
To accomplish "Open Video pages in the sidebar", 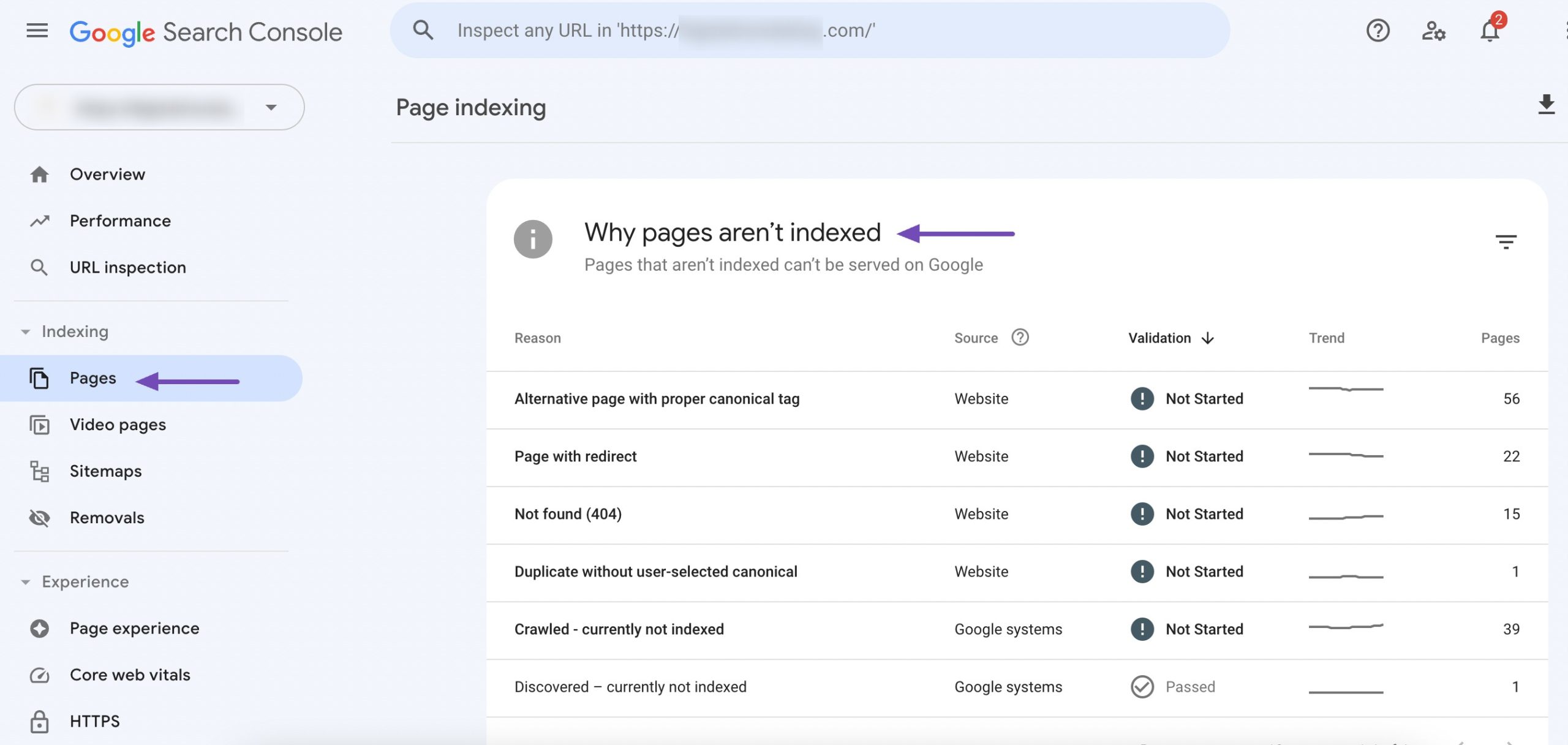I will pyautogui.click(x=117, y=424).
